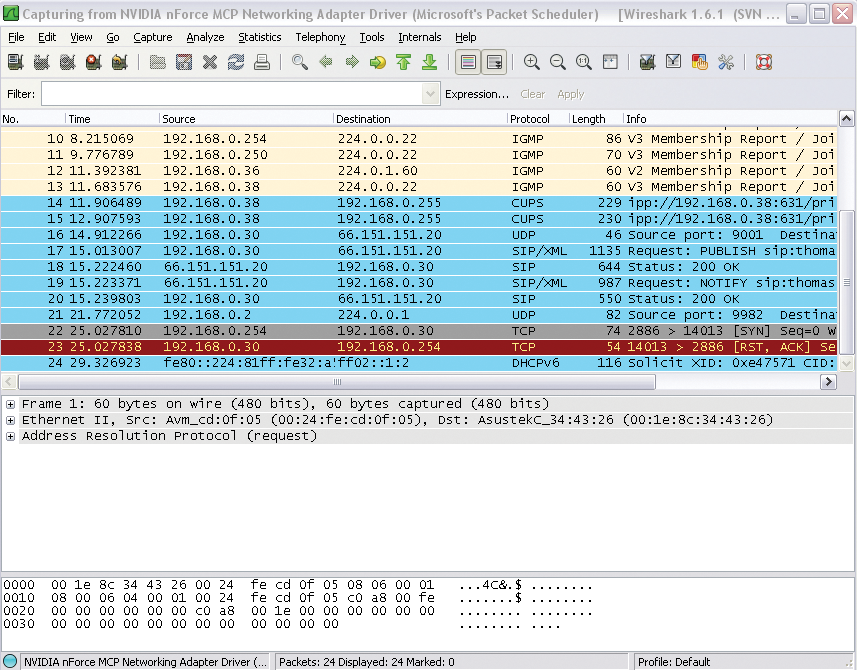Stop the running capture icon
This screenshot has width=857, height=670.
coord(94,62)
